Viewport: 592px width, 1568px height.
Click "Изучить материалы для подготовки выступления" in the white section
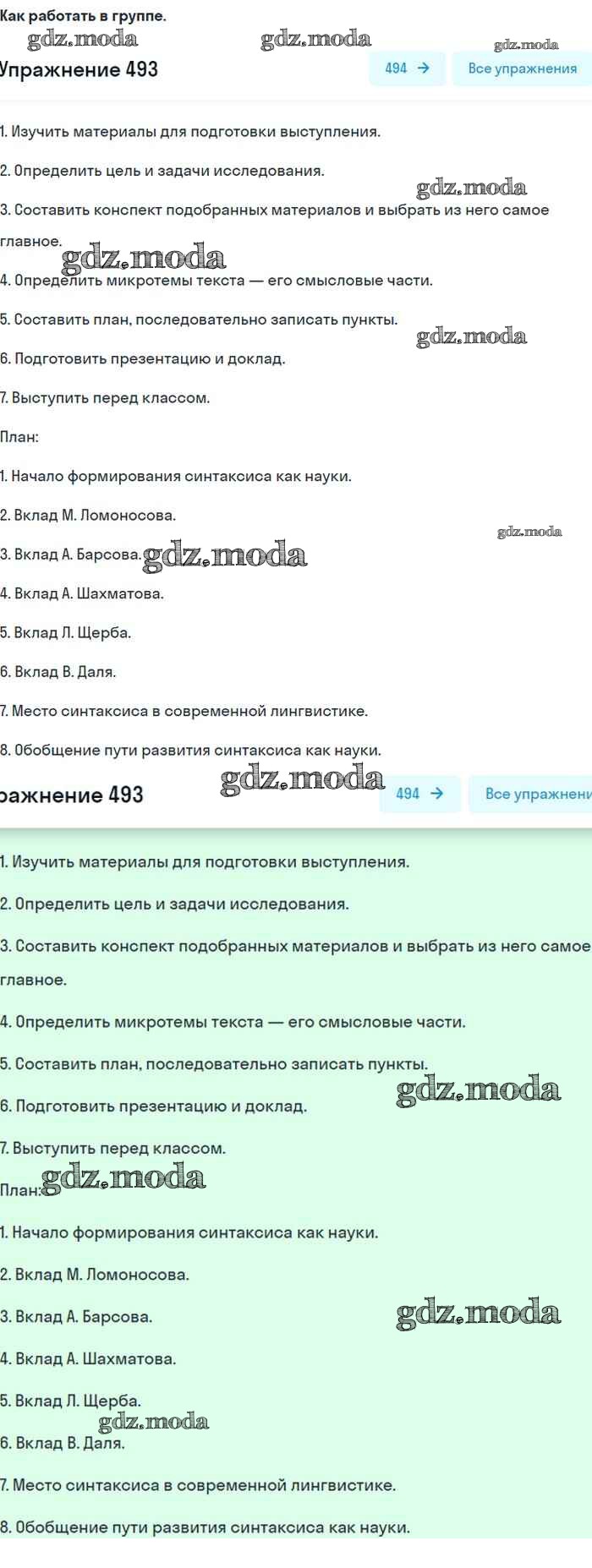click(x=190, y=131)
